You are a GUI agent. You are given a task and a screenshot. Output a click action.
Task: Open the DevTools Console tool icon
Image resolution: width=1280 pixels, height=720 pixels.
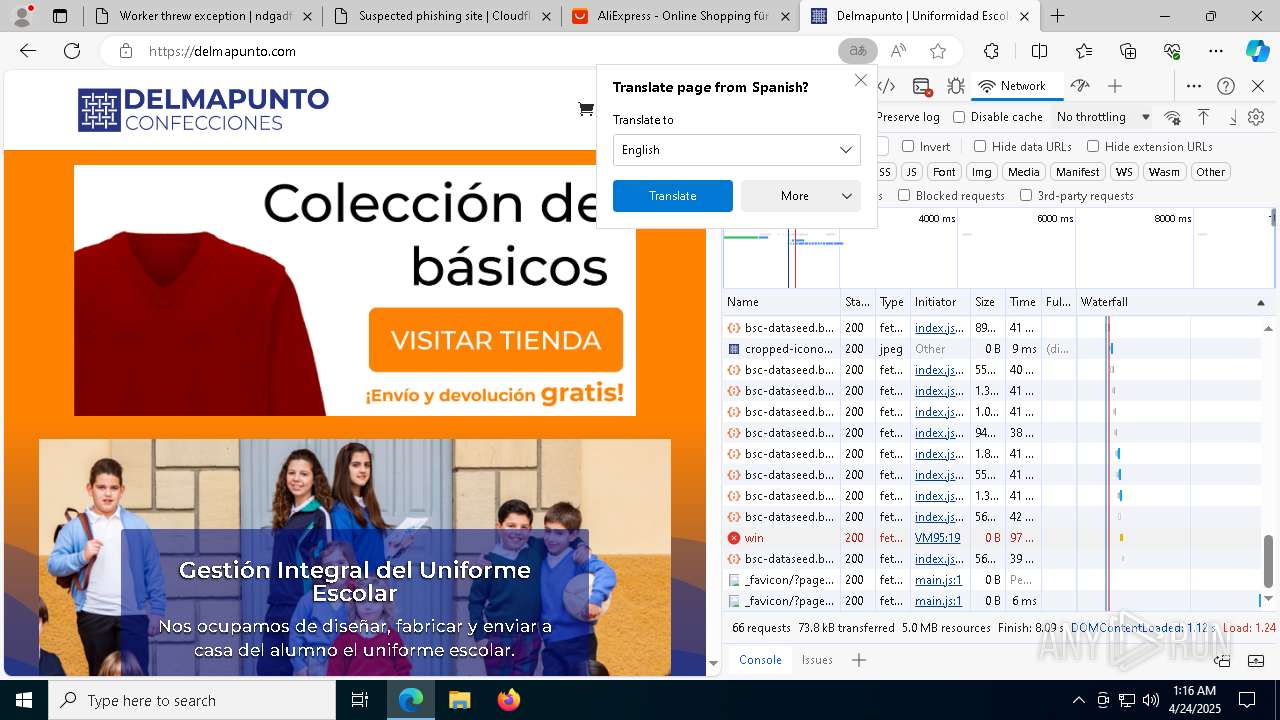click(x=922, y=86)
